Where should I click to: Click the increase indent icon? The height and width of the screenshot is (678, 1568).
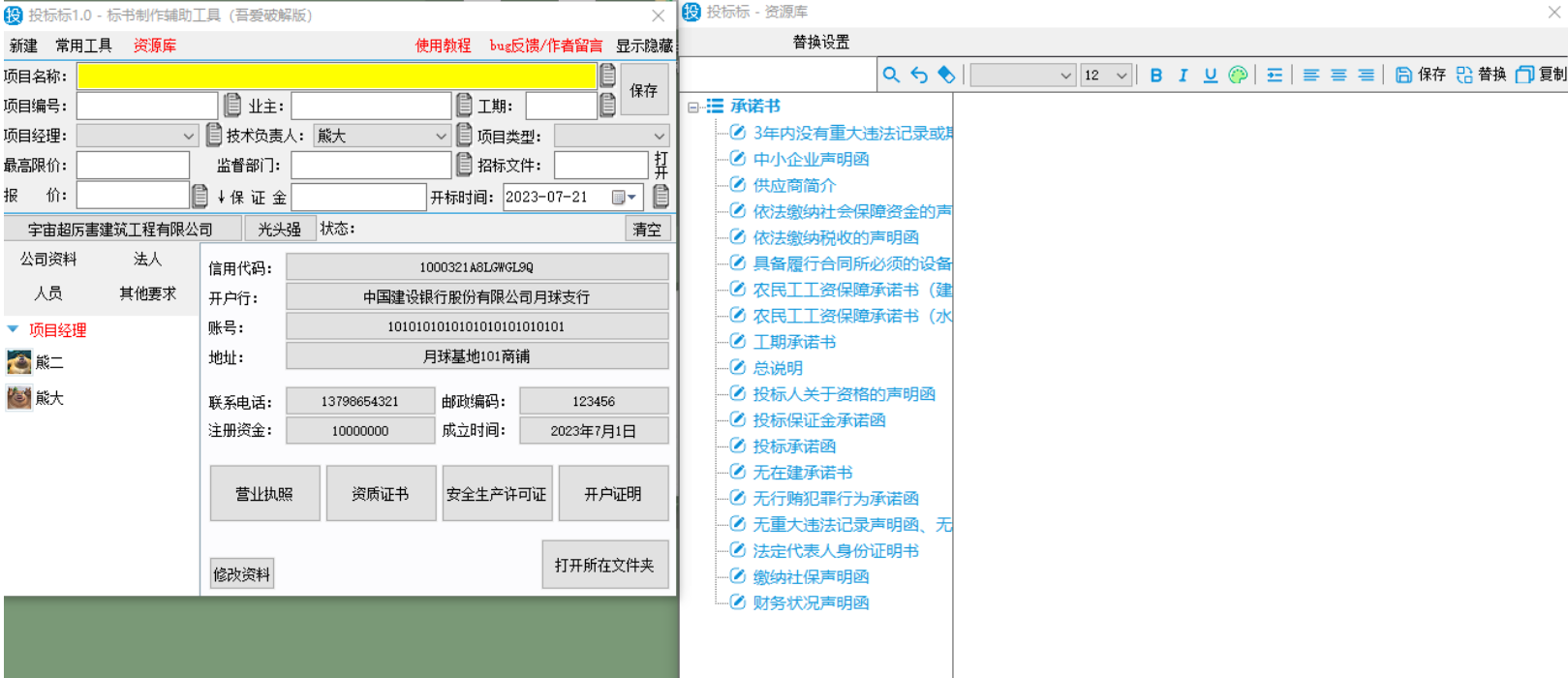pyautogui.click(x=1275, y=76)
